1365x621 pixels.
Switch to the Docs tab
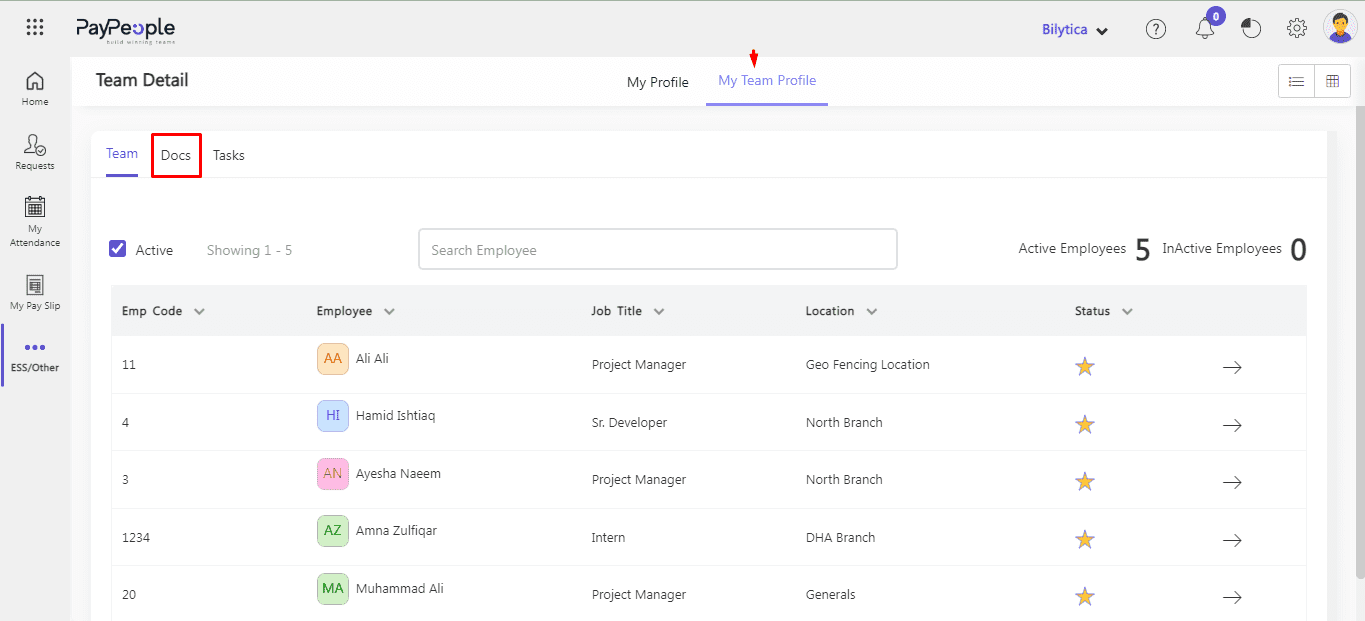tap(176, 155)
